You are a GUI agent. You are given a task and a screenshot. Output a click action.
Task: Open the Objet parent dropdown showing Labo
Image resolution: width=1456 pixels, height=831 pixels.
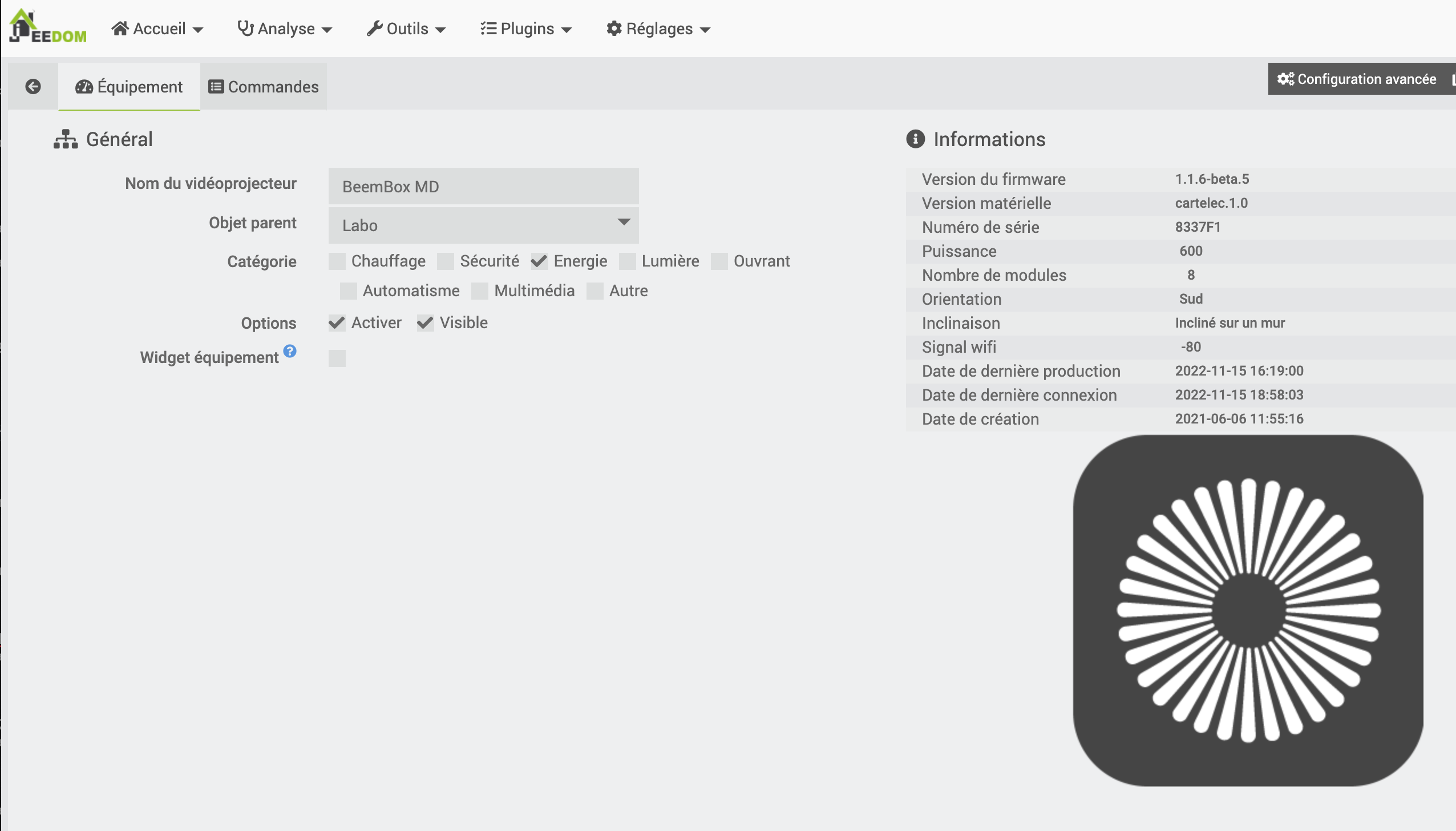click(483, 225)
